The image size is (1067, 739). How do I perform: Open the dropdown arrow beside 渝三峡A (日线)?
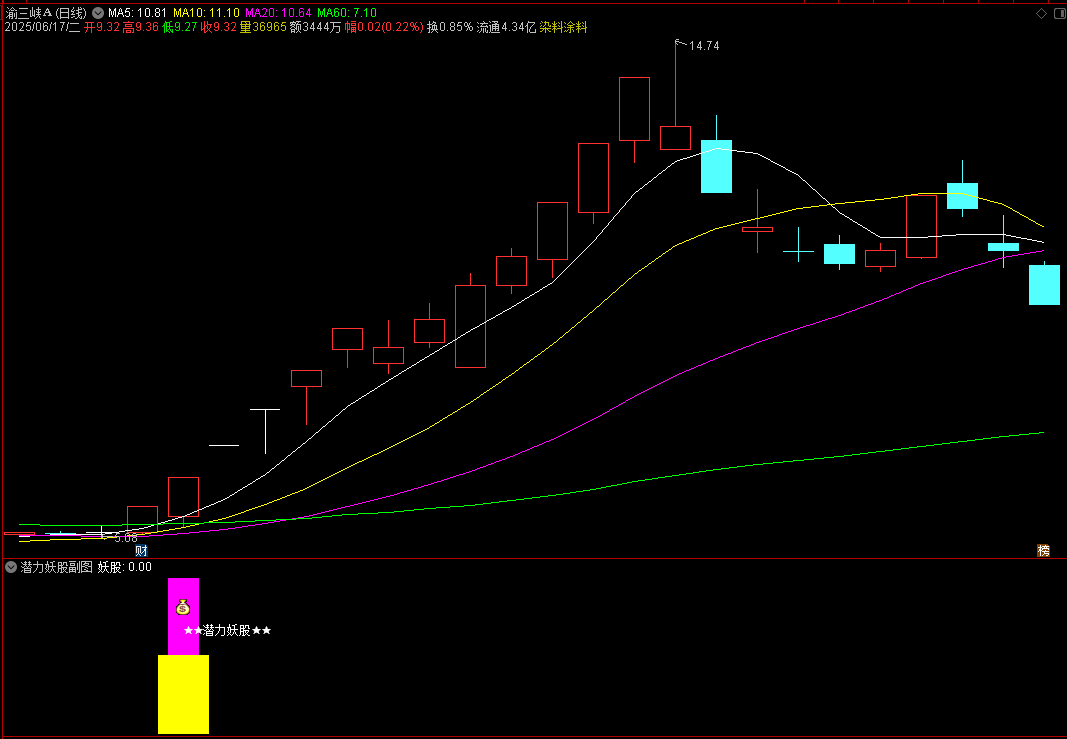click(x=98, y=13)
